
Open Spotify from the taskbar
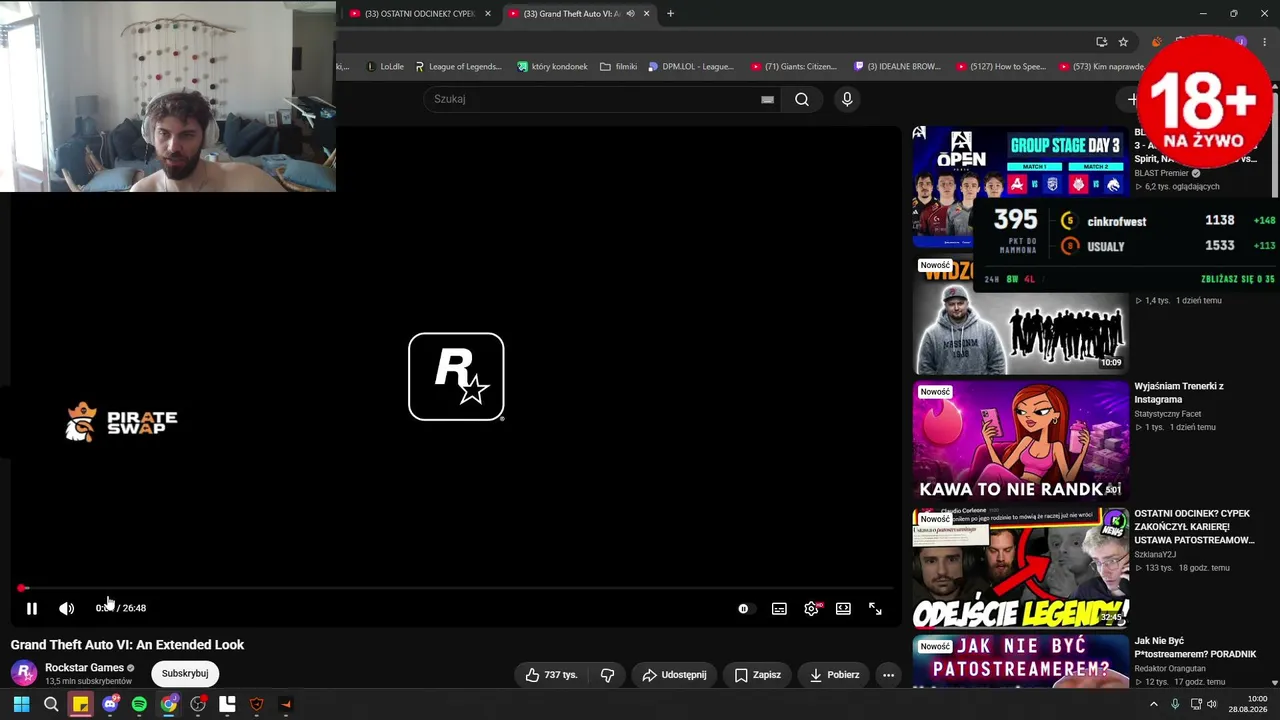click(x=139, y=704)
